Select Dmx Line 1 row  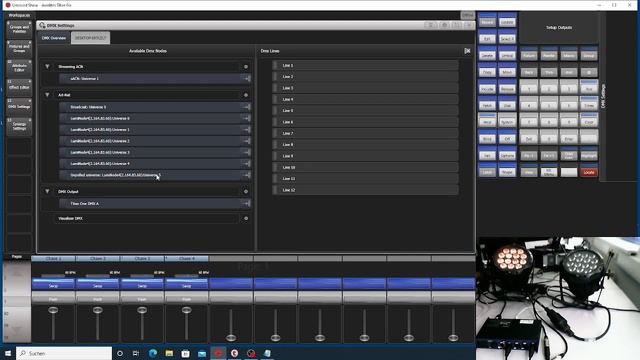[x=365, y=65]
